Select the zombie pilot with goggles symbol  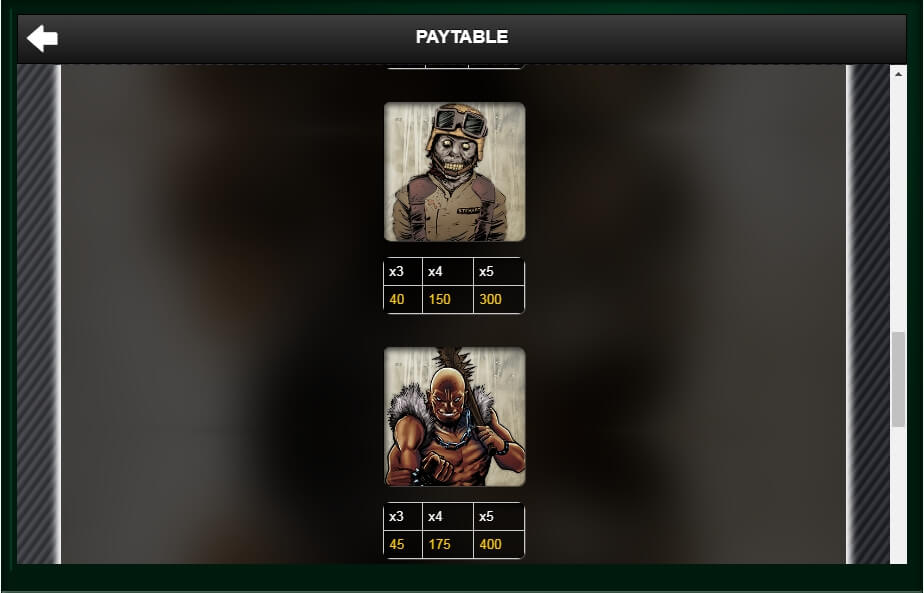454,172
